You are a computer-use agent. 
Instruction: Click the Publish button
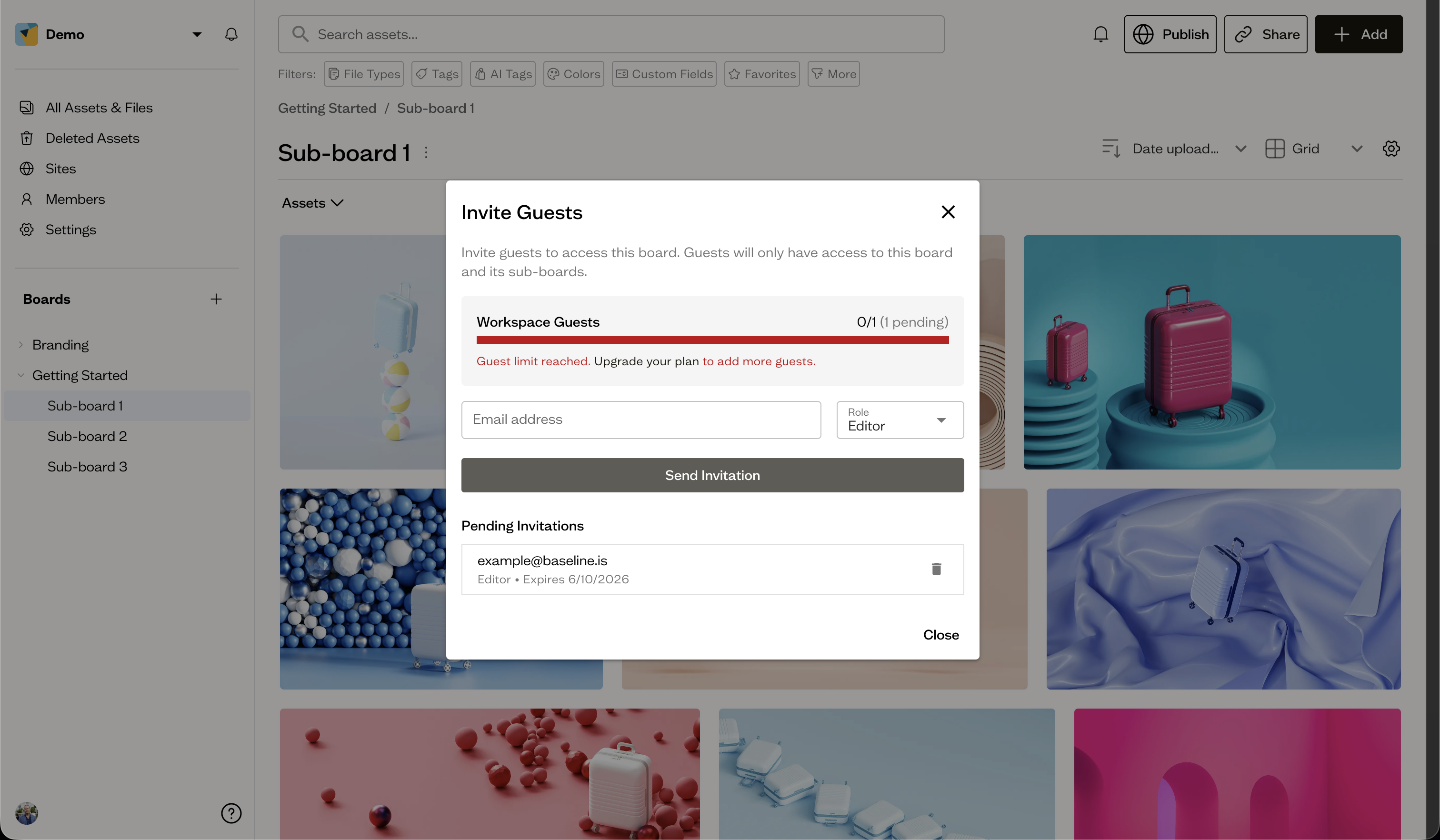tap(1170, 34)
